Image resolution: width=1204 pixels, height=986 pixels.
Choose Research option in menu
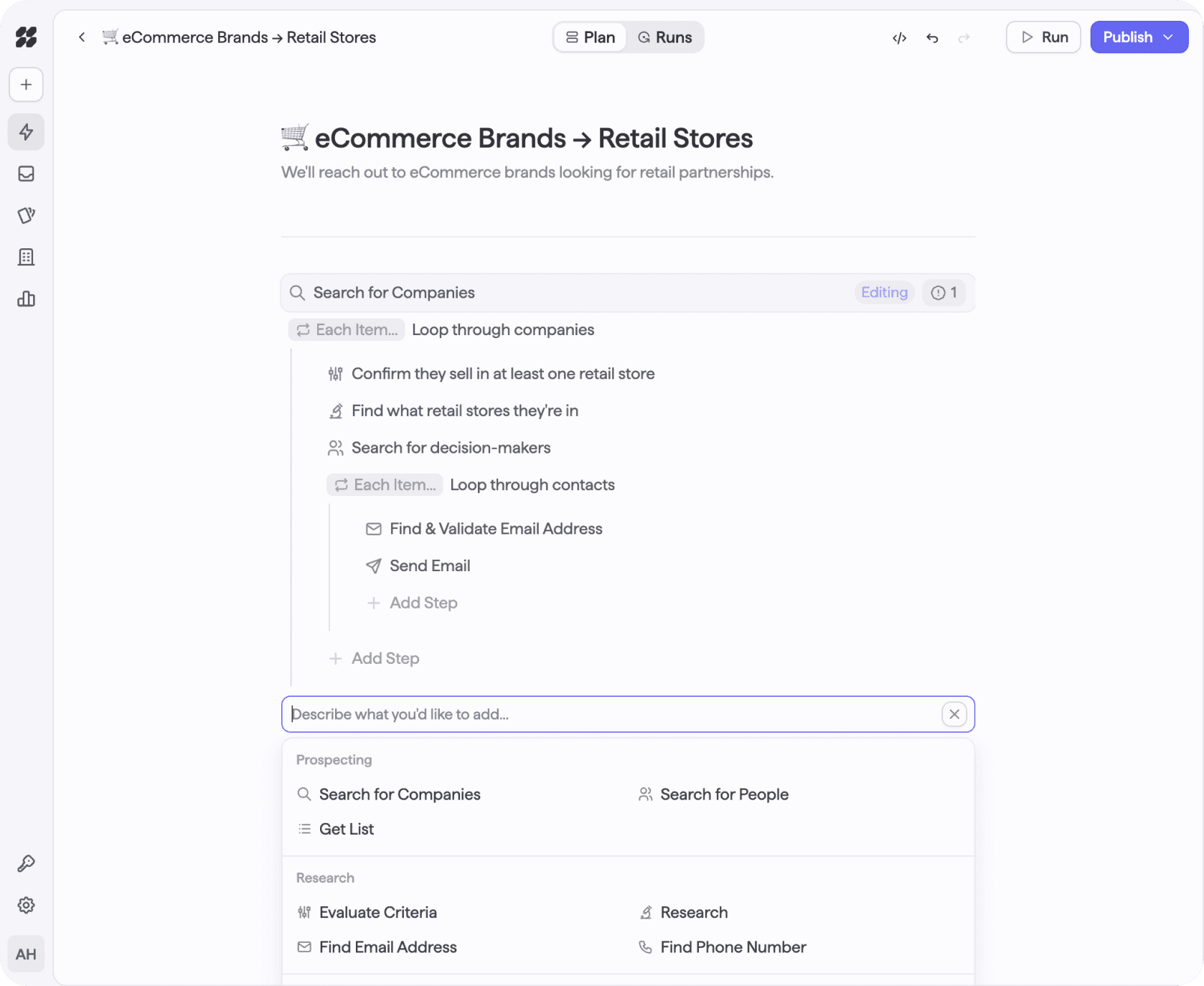684,913
